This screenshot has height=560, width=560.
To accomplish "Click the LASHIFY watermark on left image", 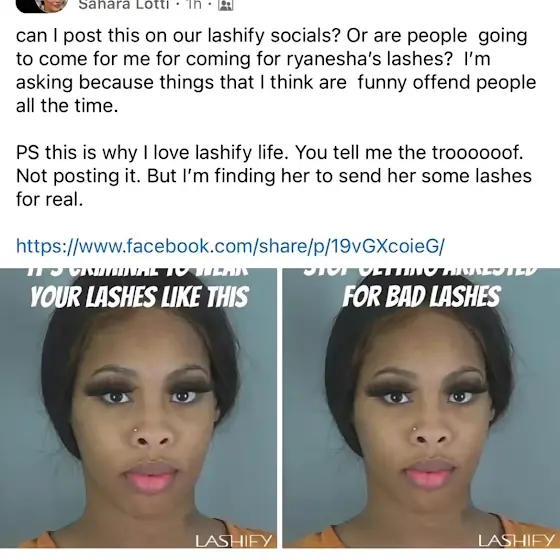I will 234,541.
